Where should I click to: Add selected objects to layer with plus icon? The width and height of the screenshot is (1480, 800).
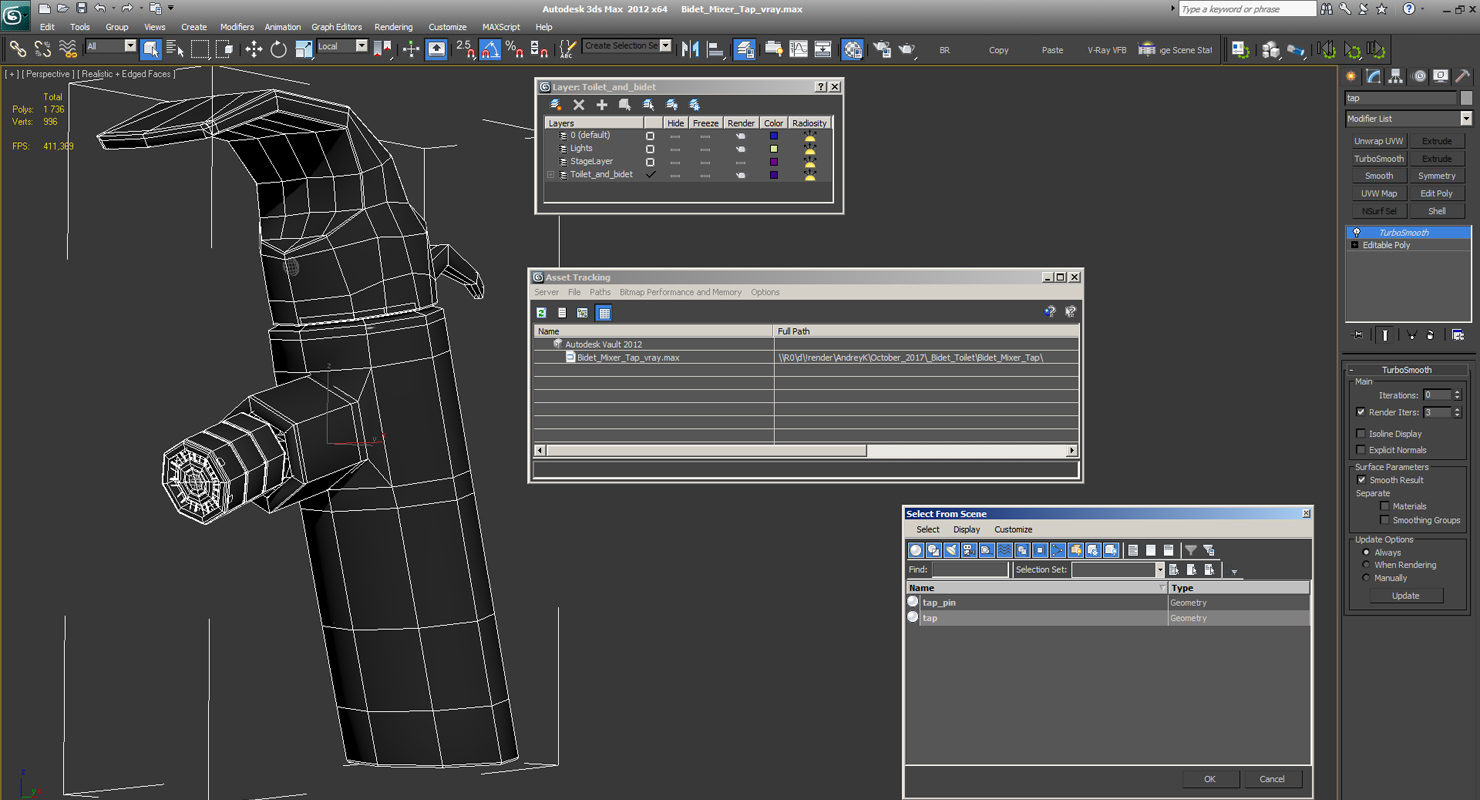coord(602,104)
